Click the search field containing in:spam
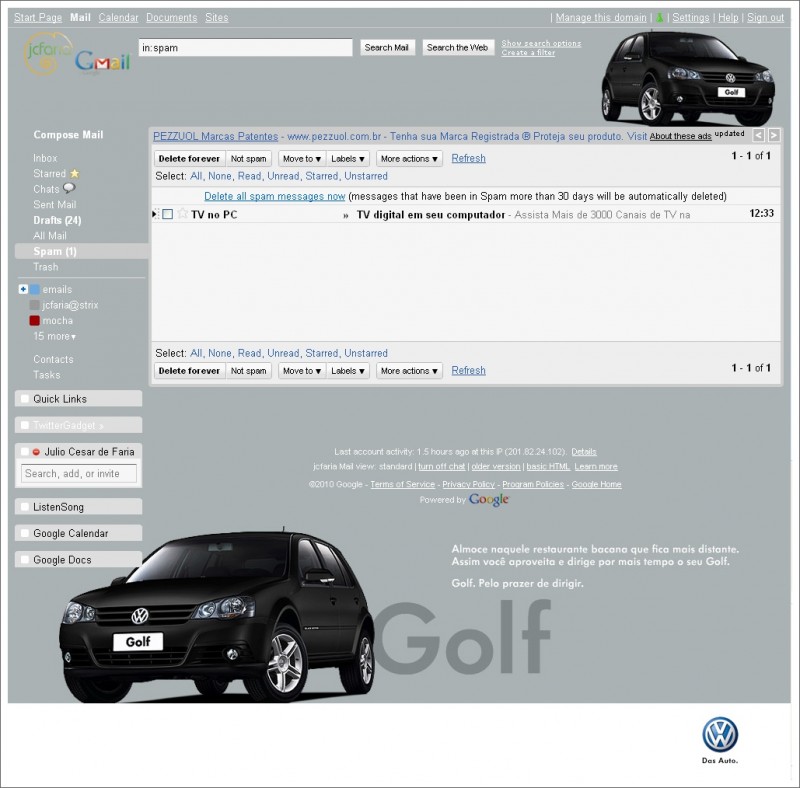Screen dimensions: 800x788 coord(245,47)
